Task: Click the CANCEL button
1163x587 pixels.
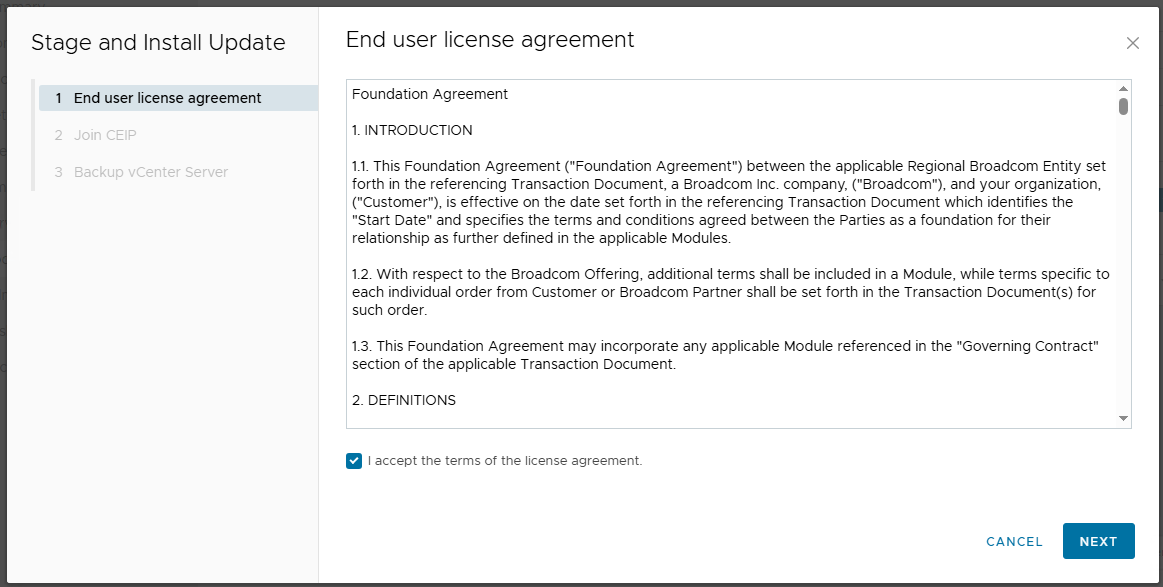Action: click(x=1014, y=542)
